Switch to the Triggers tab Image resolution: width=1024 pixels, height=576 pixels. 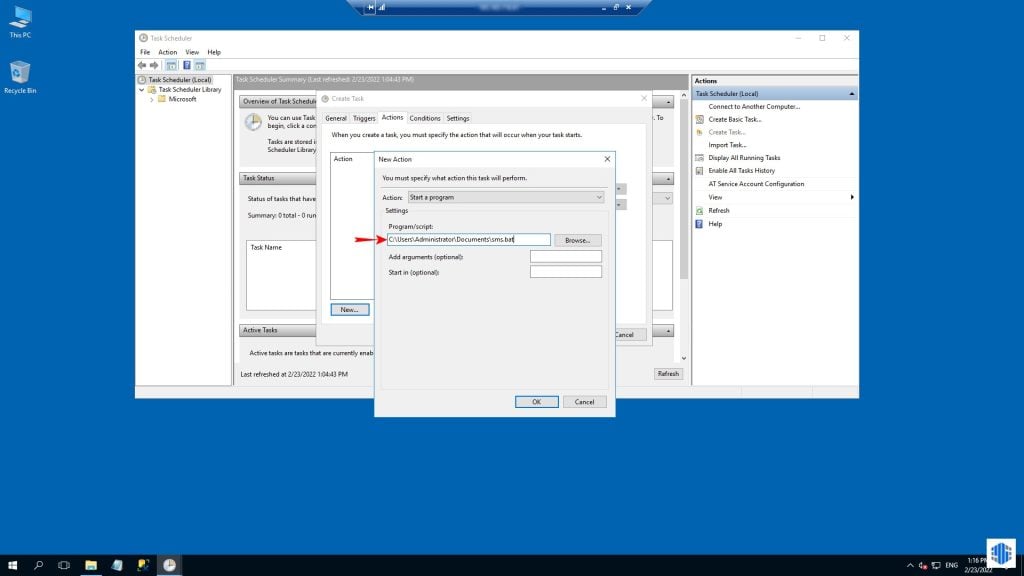364,117
